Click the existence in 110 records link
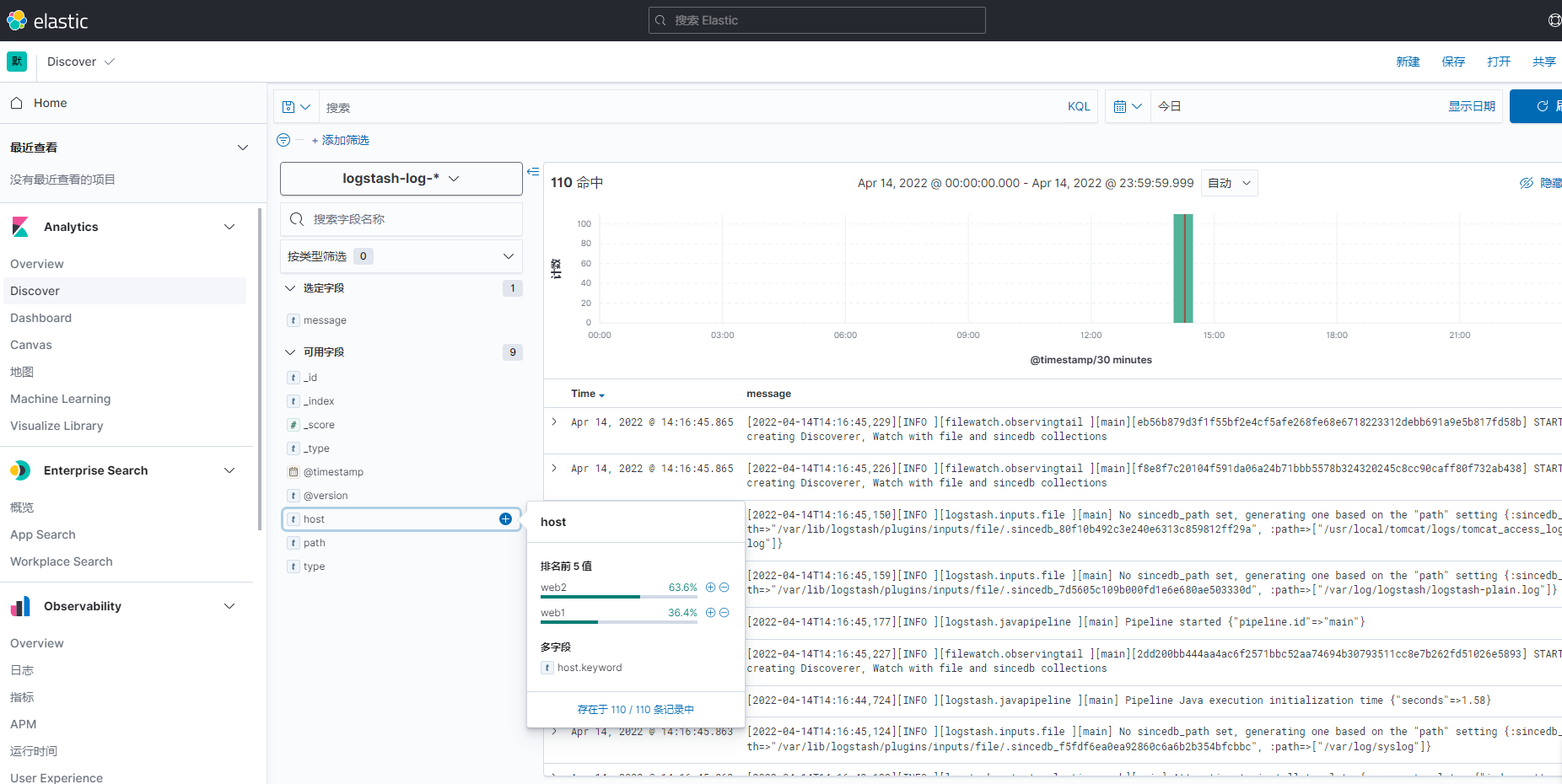The image size is (1562, 784). click(x=636, y=710)
